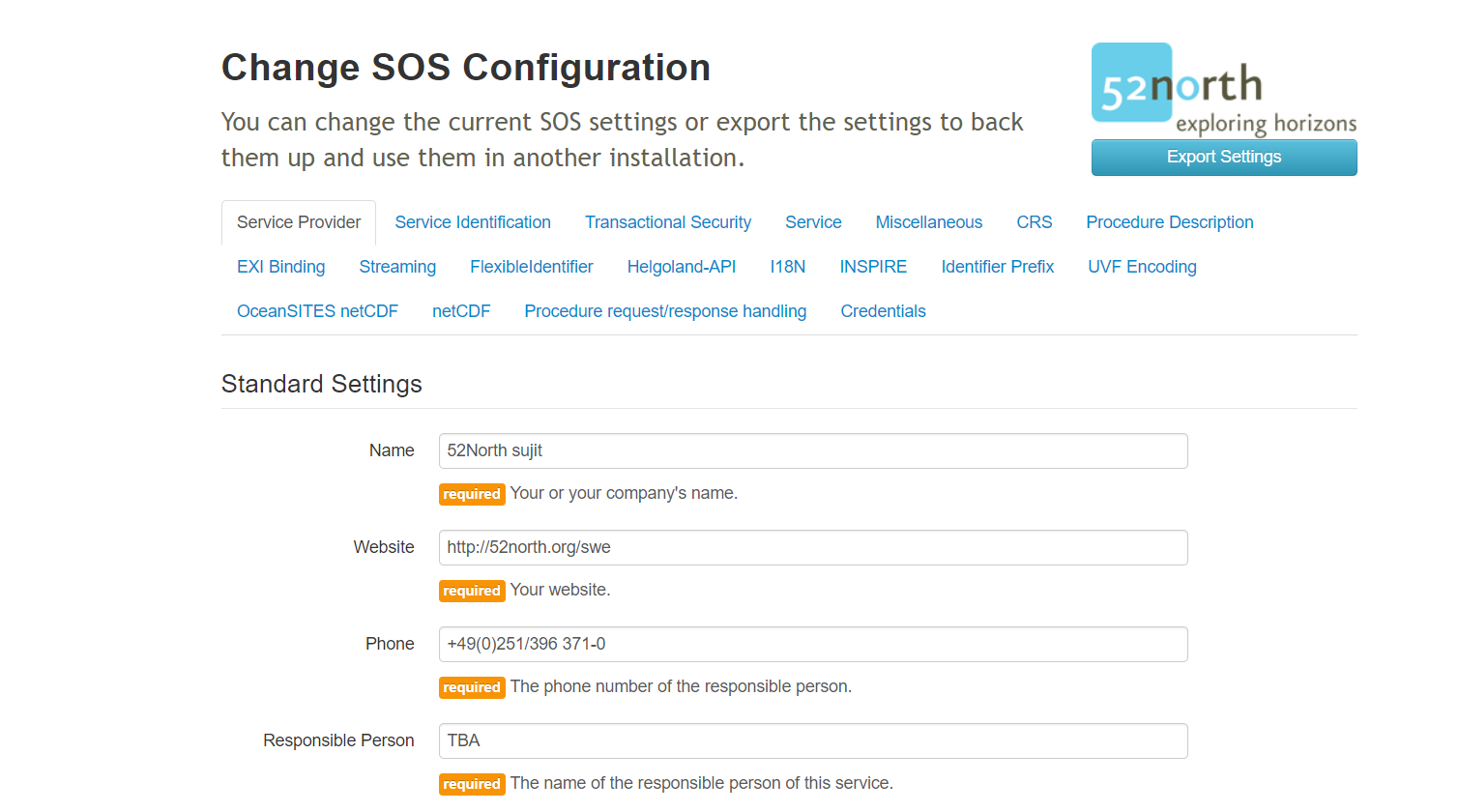The width and height of the screenshot is (1459, 812).
Task: Click the Export Settings button
Action: pyautogui.click(x=1224, y=158)
